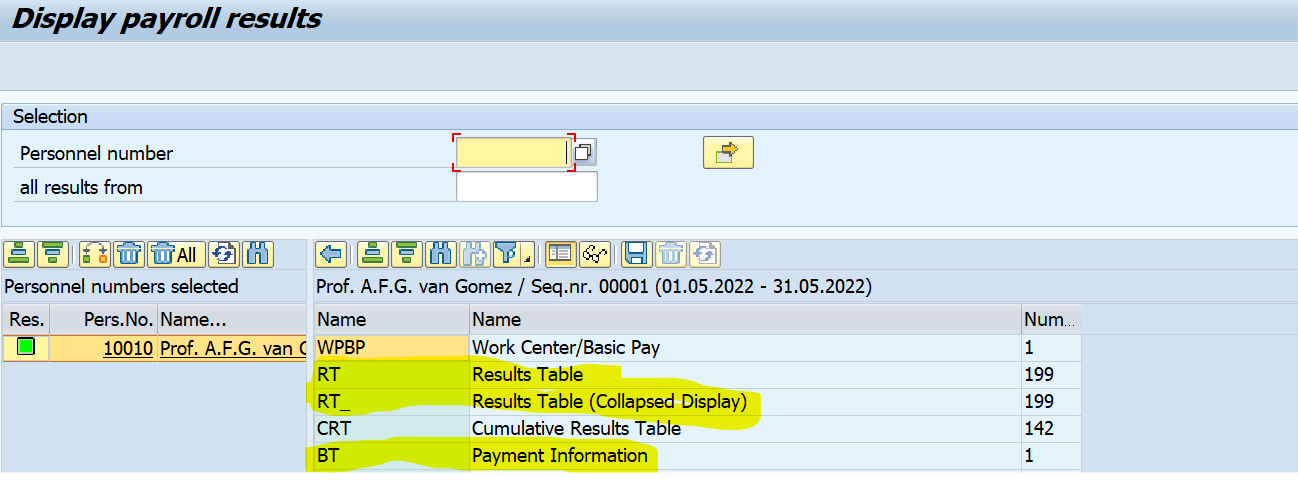Click the back arrow icon in right toolbar
The height and width of the screenshot is (481, 1298).
332,254
